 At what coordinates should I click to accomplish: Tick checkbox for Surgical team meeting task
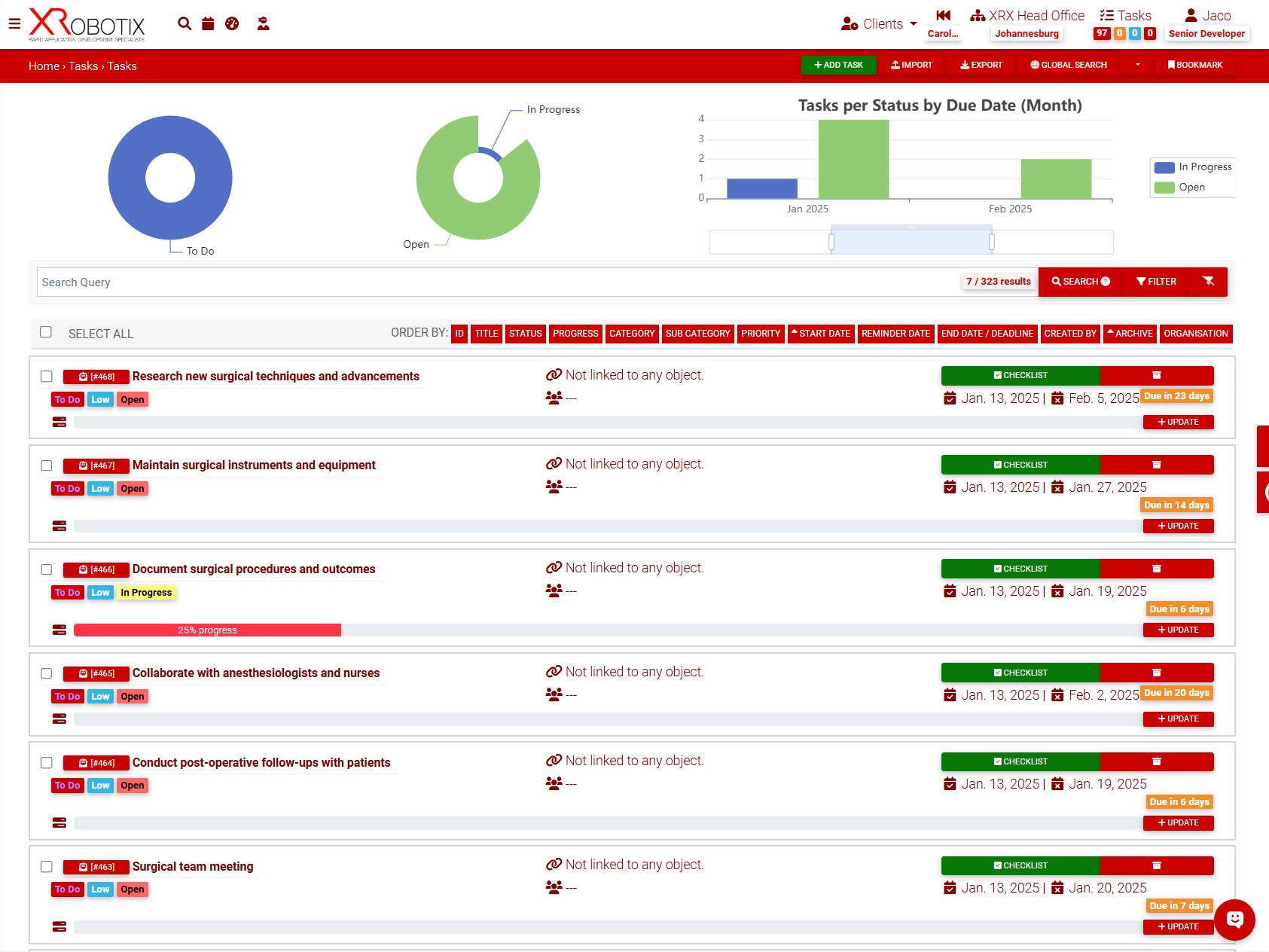coord(47,867)
